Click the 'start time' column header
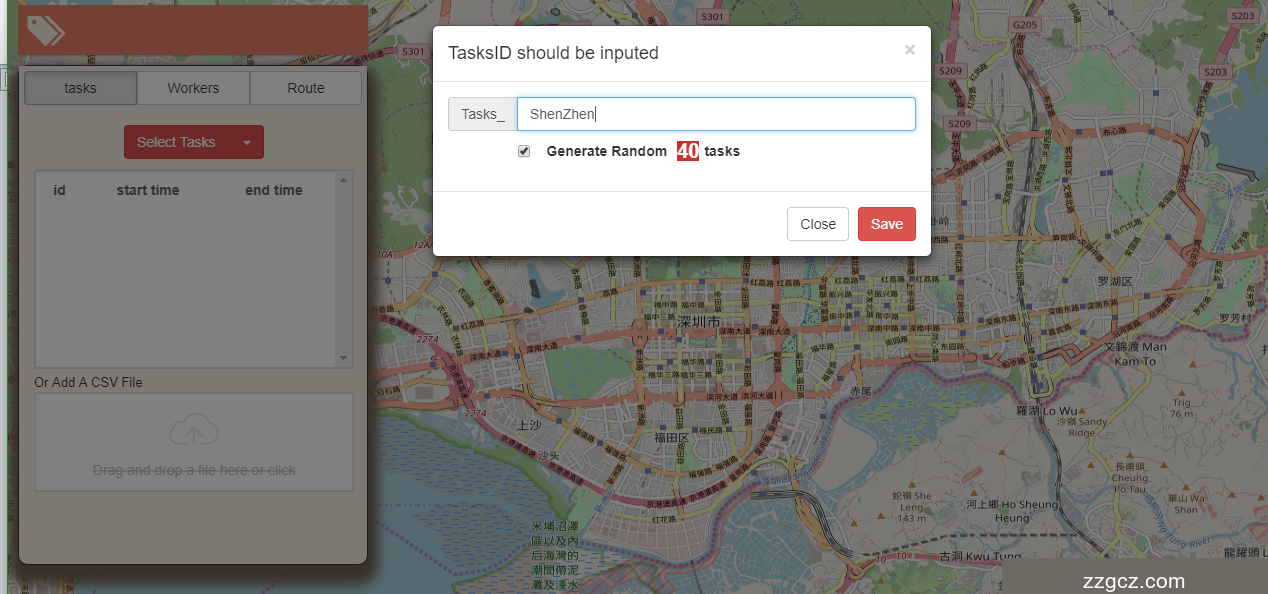 [148, 190]
